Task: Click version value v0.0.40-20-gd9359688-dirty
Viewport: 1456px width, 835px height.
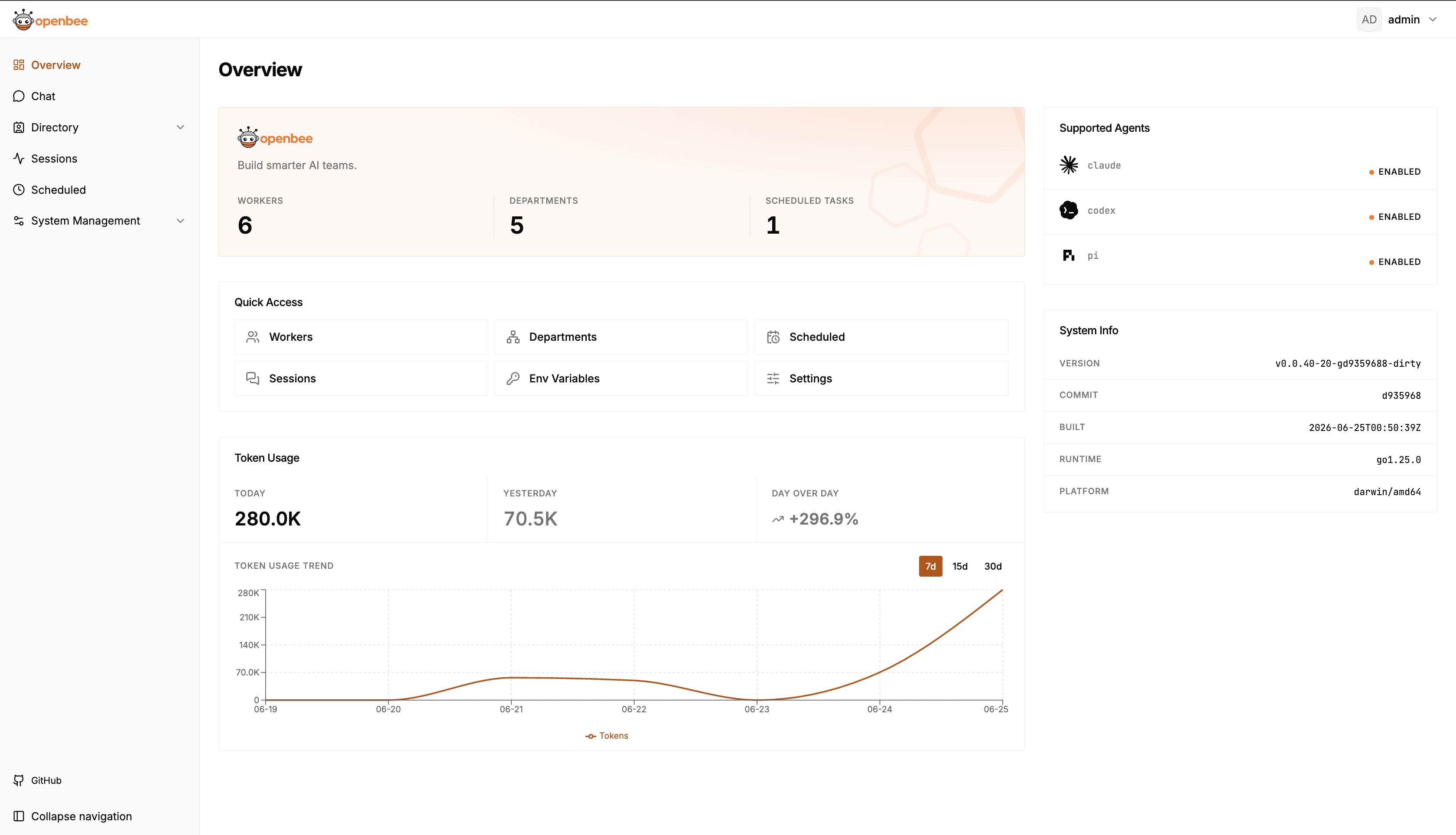Action: tap(1348, 364)
